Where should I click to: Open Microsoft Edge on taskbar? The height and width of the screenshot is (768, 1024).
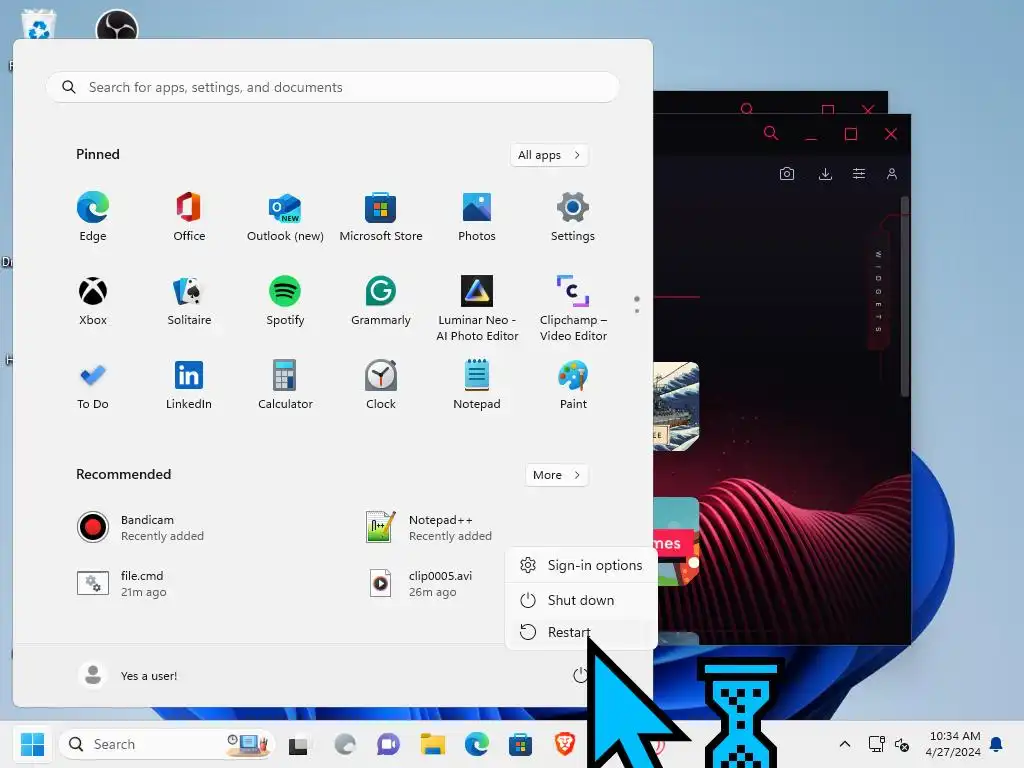[477, 744]
